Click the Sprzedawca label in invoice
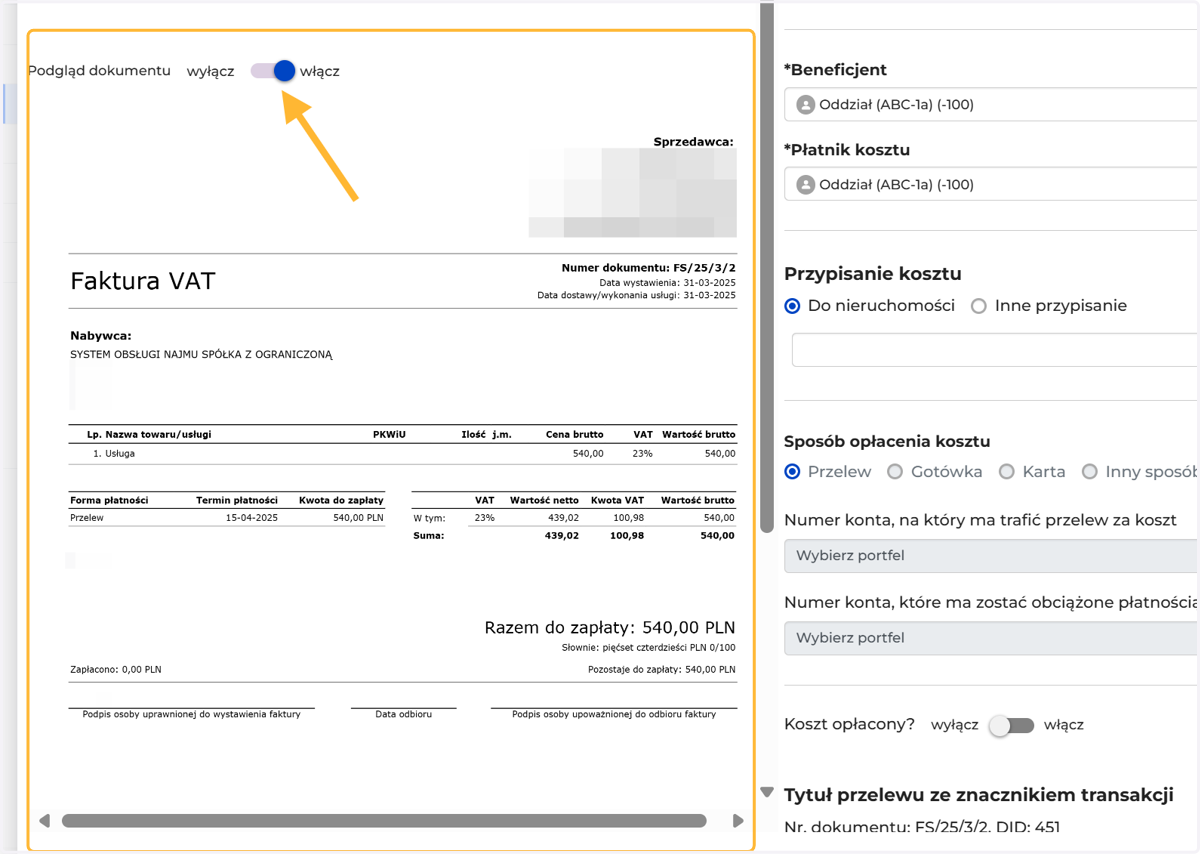This screenshot has height=854, width=1200. [694, 142]
